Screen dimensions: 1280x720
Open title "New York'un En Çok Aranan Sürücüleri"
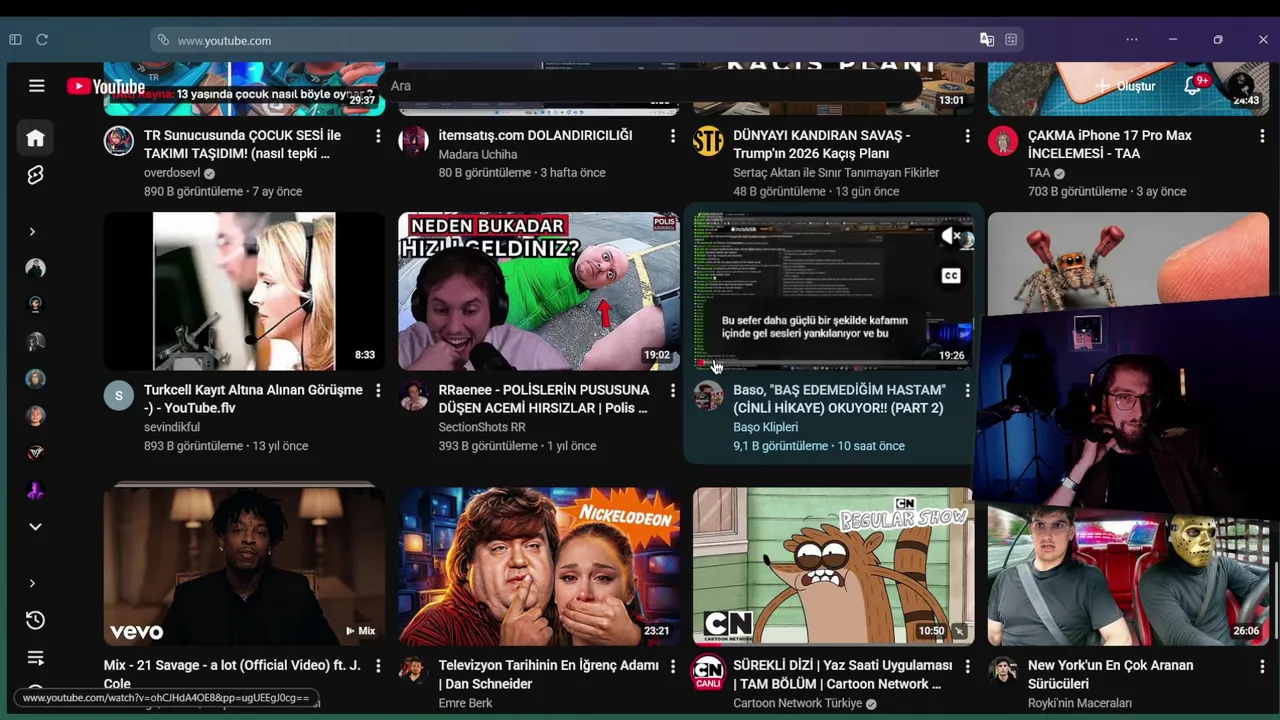point(1110,675)
